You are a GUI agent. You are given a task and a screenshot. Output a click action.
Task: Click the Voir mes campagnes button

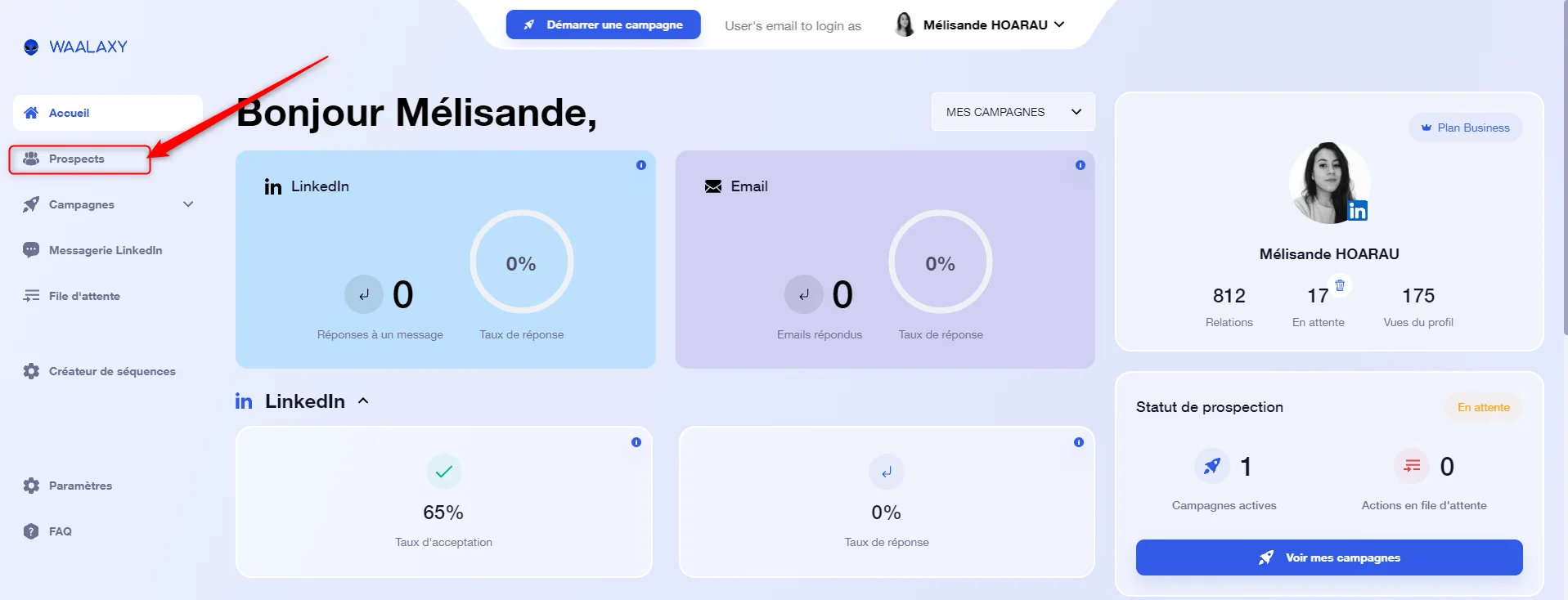(1329, 557)
